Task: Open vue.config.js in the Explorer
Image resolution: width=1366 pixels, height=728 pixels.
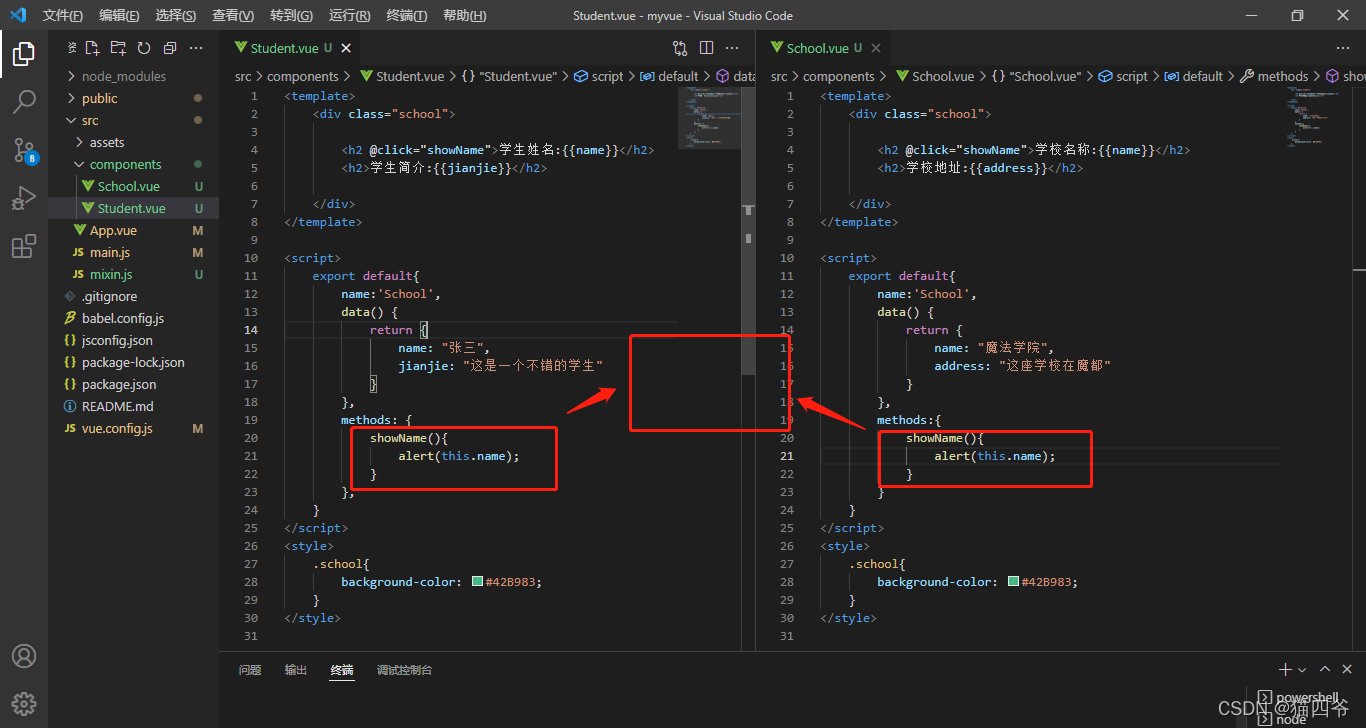Action: [133, 428]
